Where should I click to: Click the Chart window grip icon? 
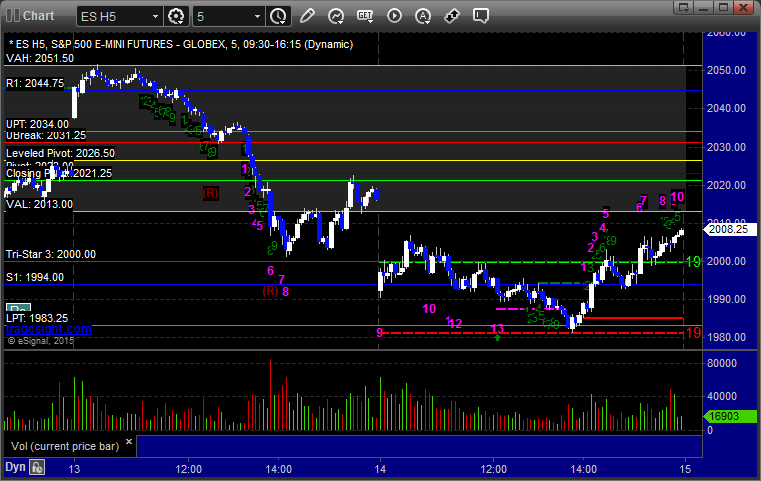13,16
